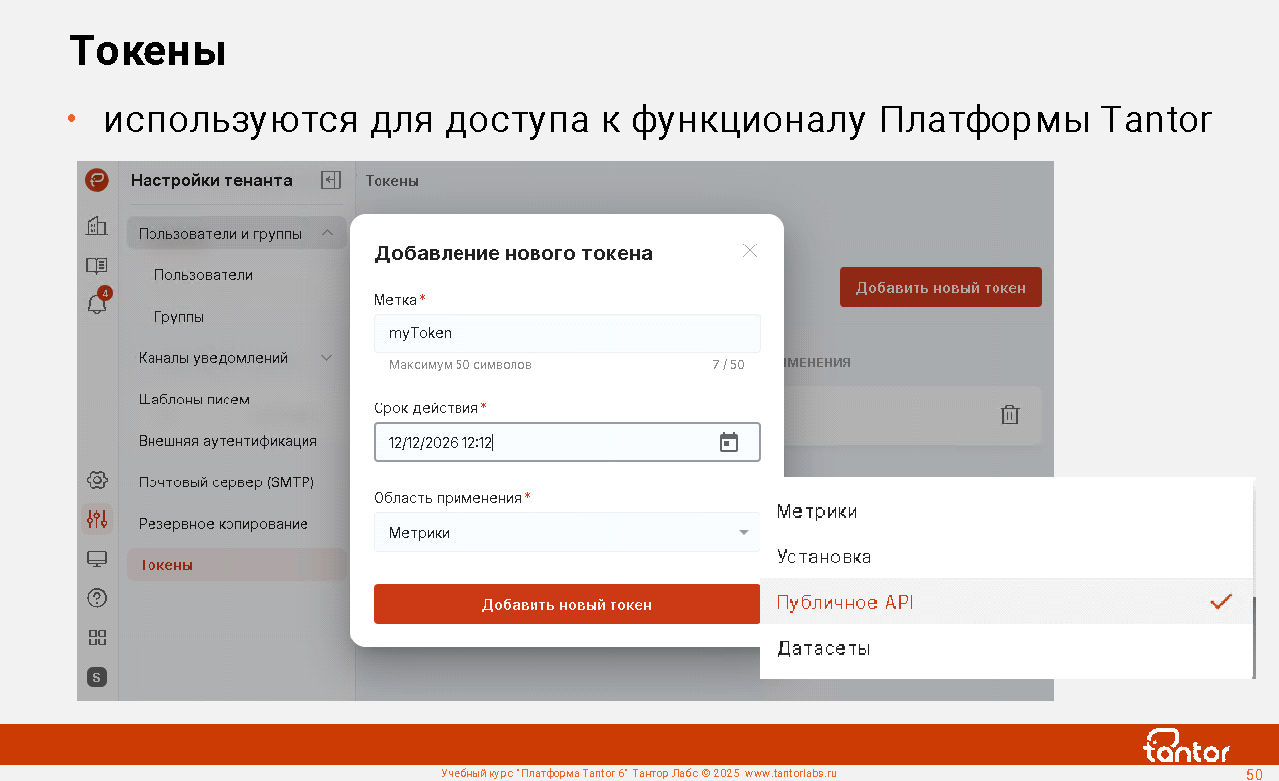The width and height of the screenshot is (1279, 781).
Task: Open the monitor icon in sidebar
Action: (97, 559)
